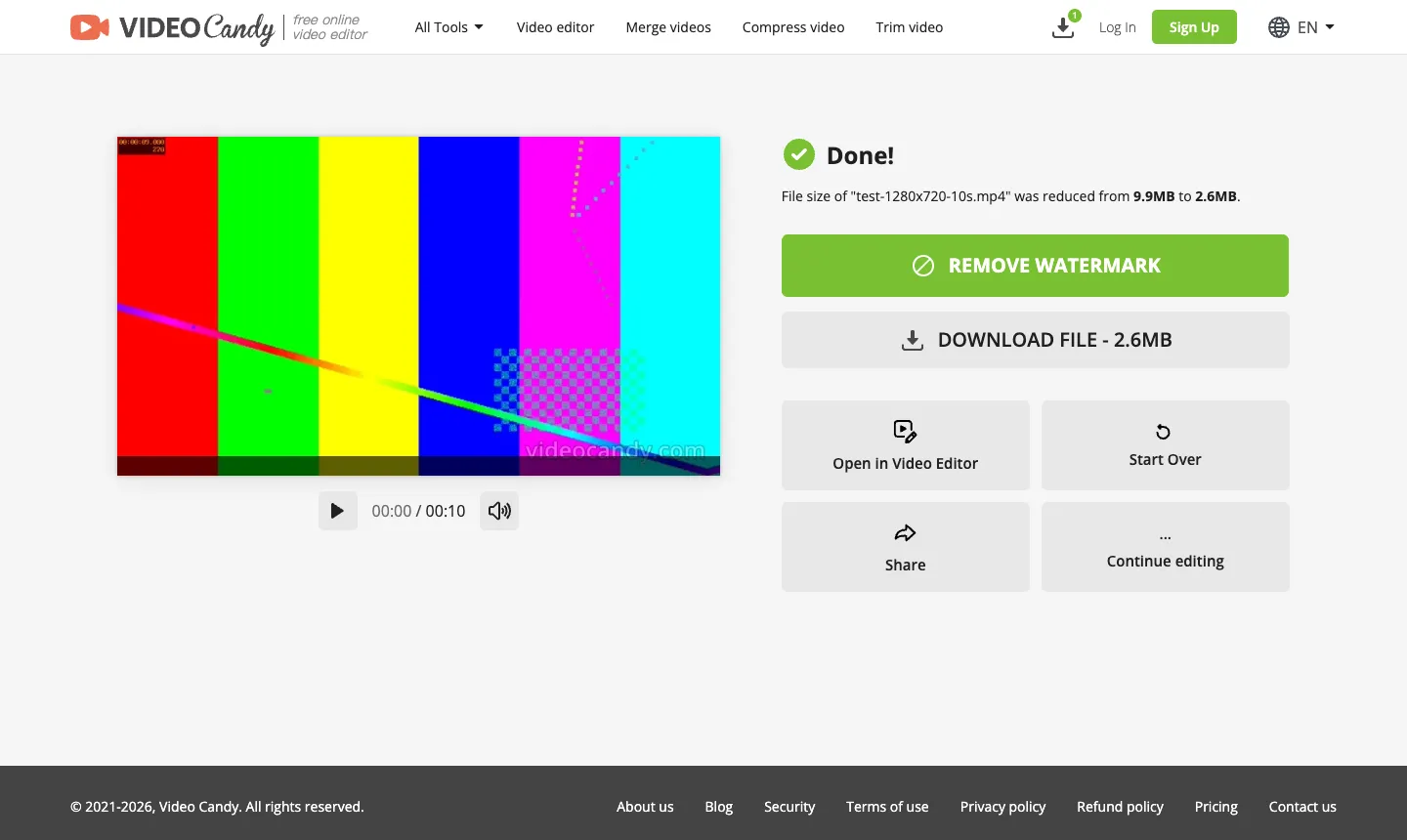The image size is (1407, 840).
Task: Go to Pricing footer link
Action: pos(1215,807)
